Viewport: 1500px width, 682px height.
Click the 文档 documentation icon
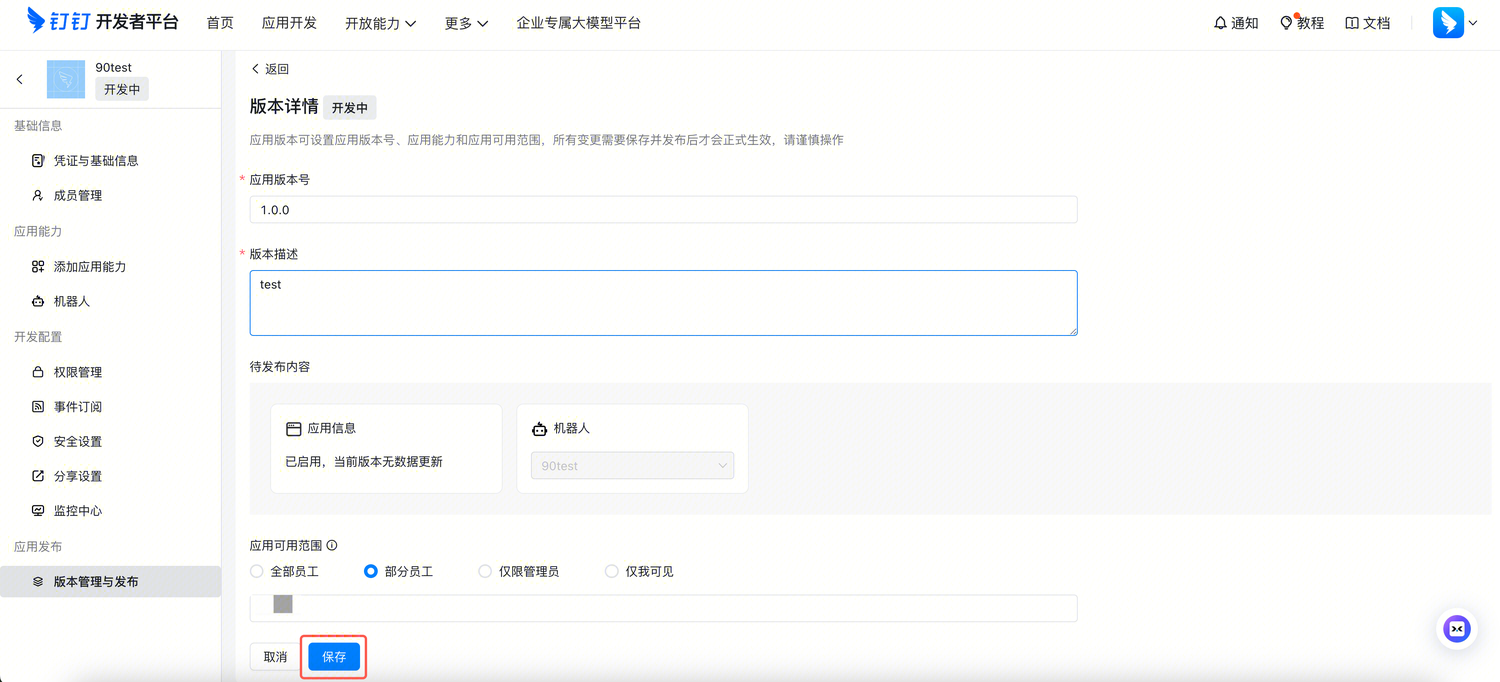pos(1368,22)
